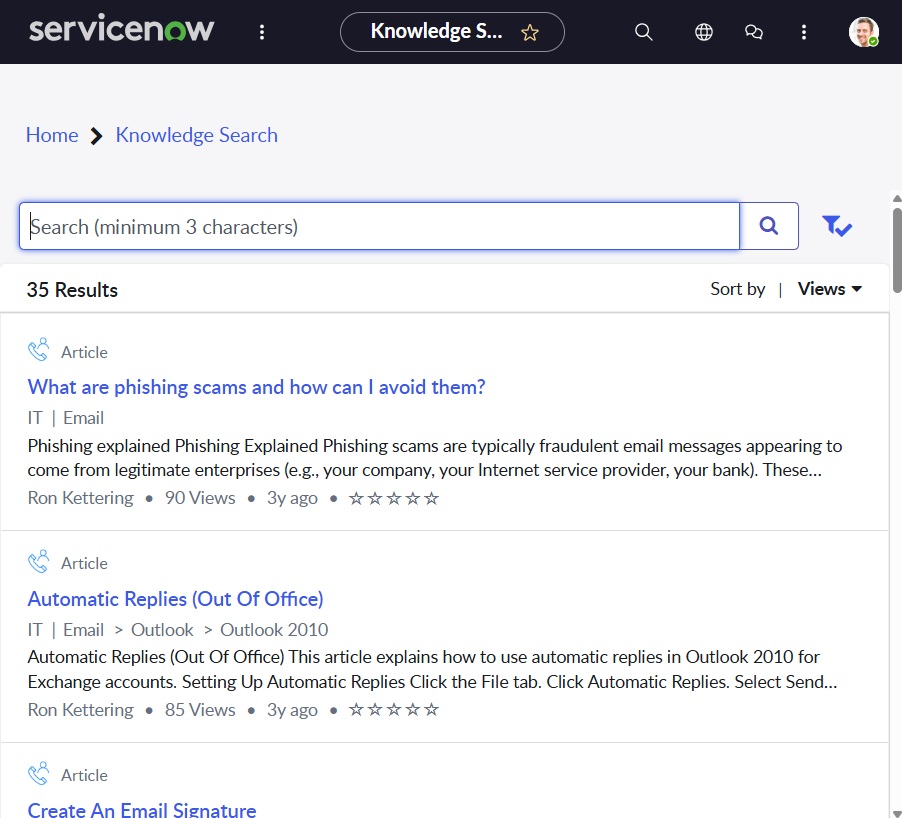Screen dimensions: 902x818
Task: Open the user profile avatar menu
Action: [x=863, y=32]
